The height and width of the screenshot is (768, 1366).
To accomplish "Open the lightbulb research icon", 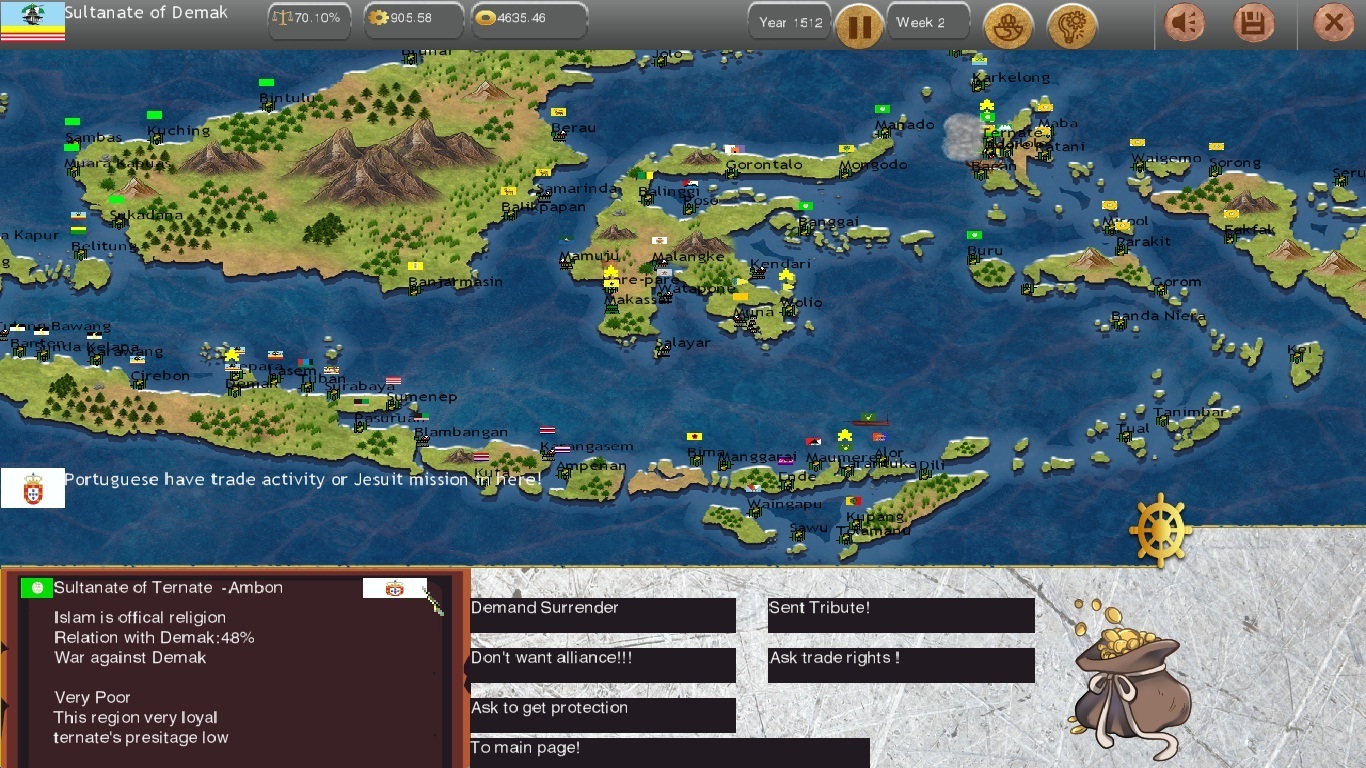I will 1071,26.
